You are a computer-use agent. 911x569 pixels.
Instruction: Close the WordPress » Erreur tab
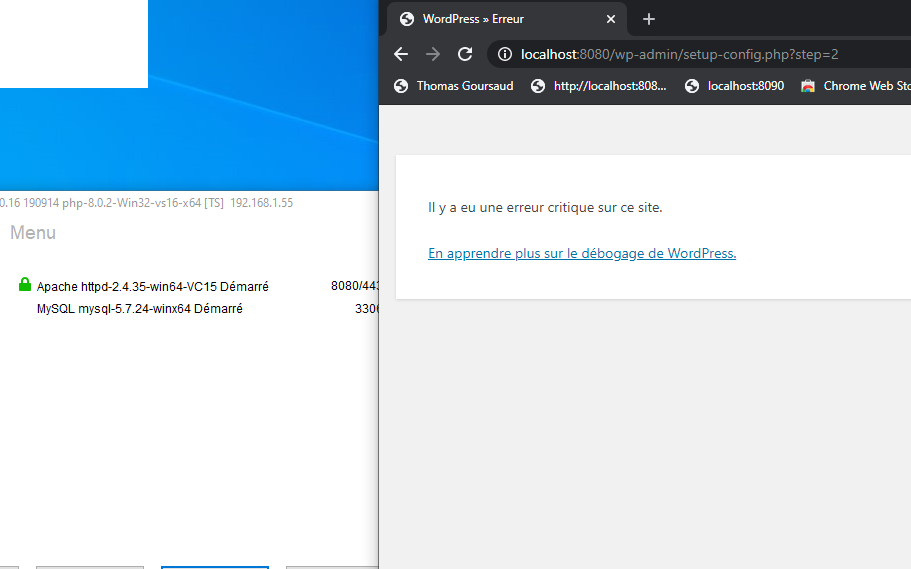(611, 19)
